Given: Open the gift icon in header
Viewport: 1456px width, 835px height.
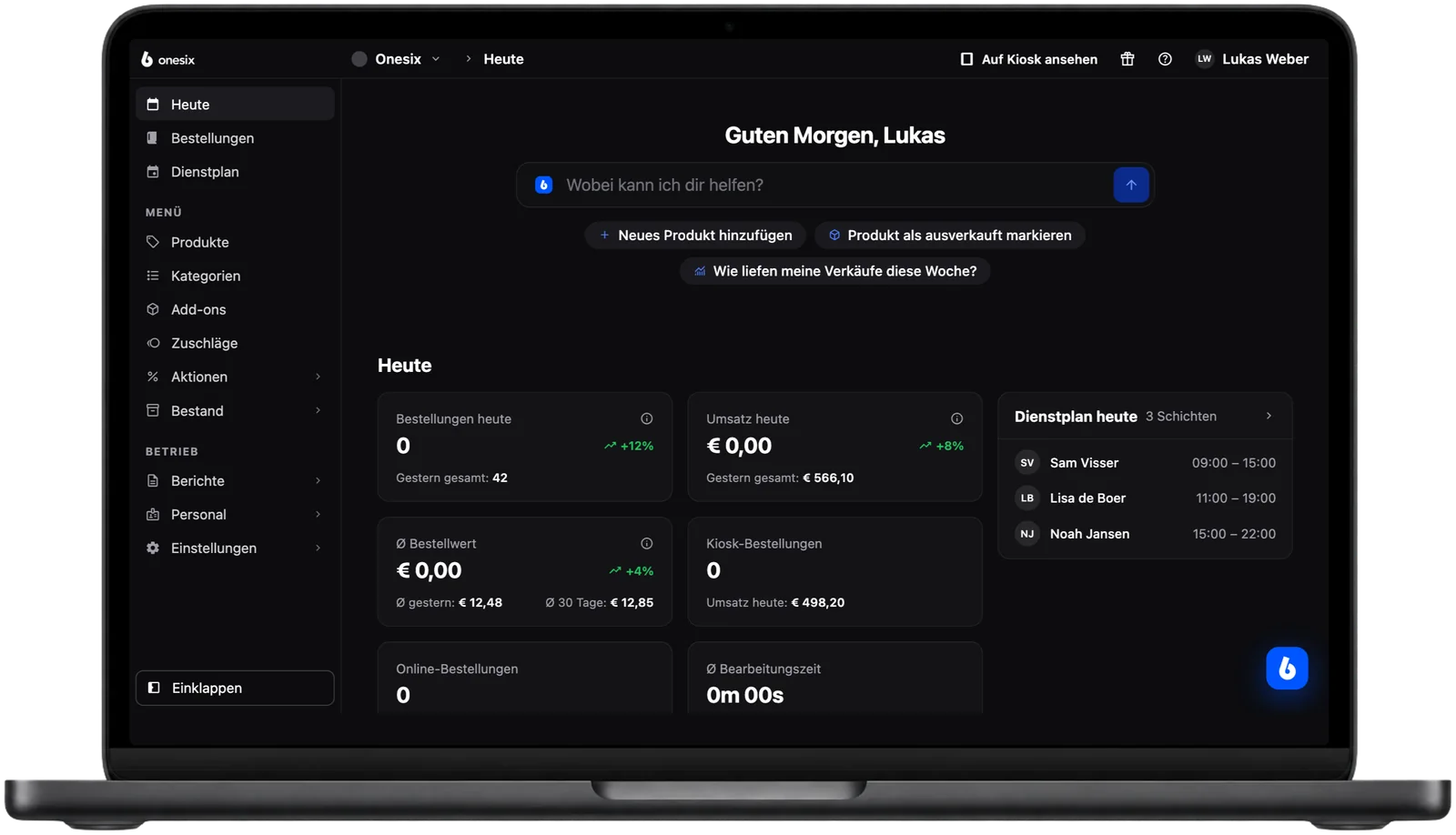Looking at the screenshot, I should [1127, 59].
